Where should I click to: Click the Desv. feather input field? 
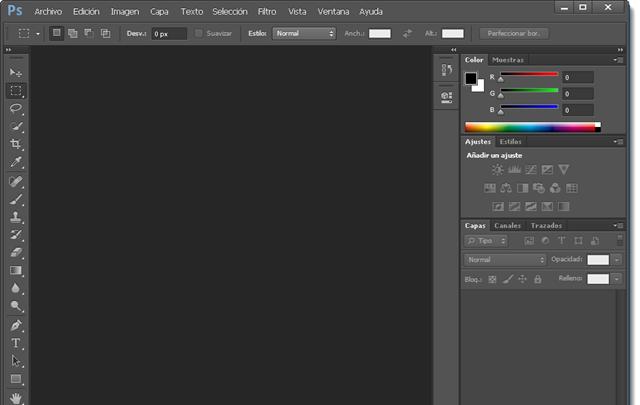click(167, 33)
